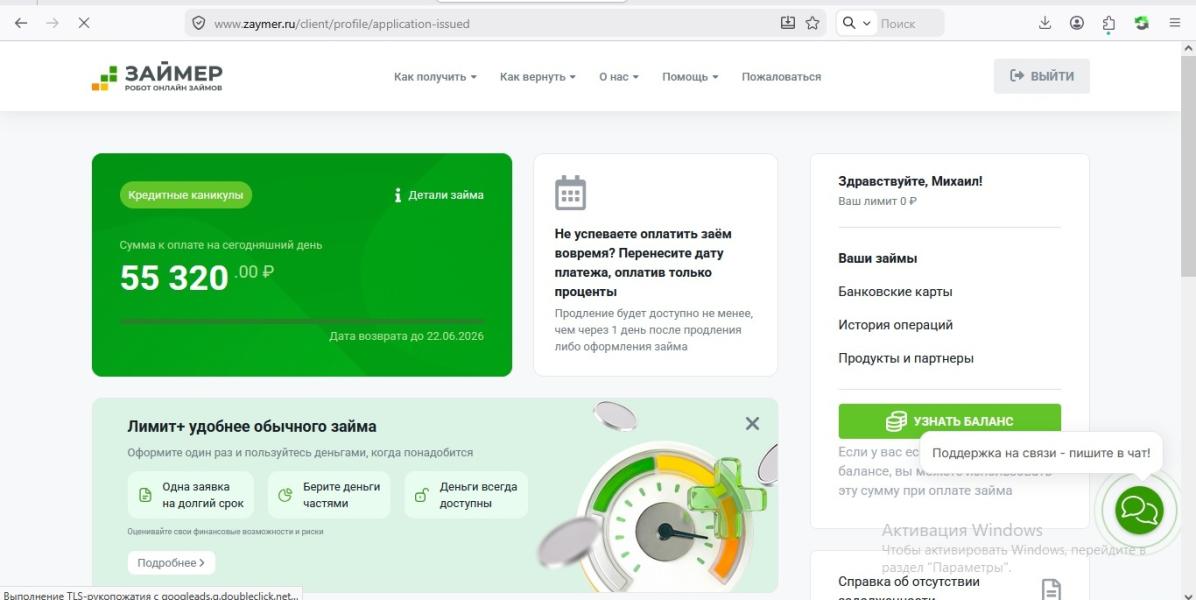Open Детали займа link

tap(445, 195)
